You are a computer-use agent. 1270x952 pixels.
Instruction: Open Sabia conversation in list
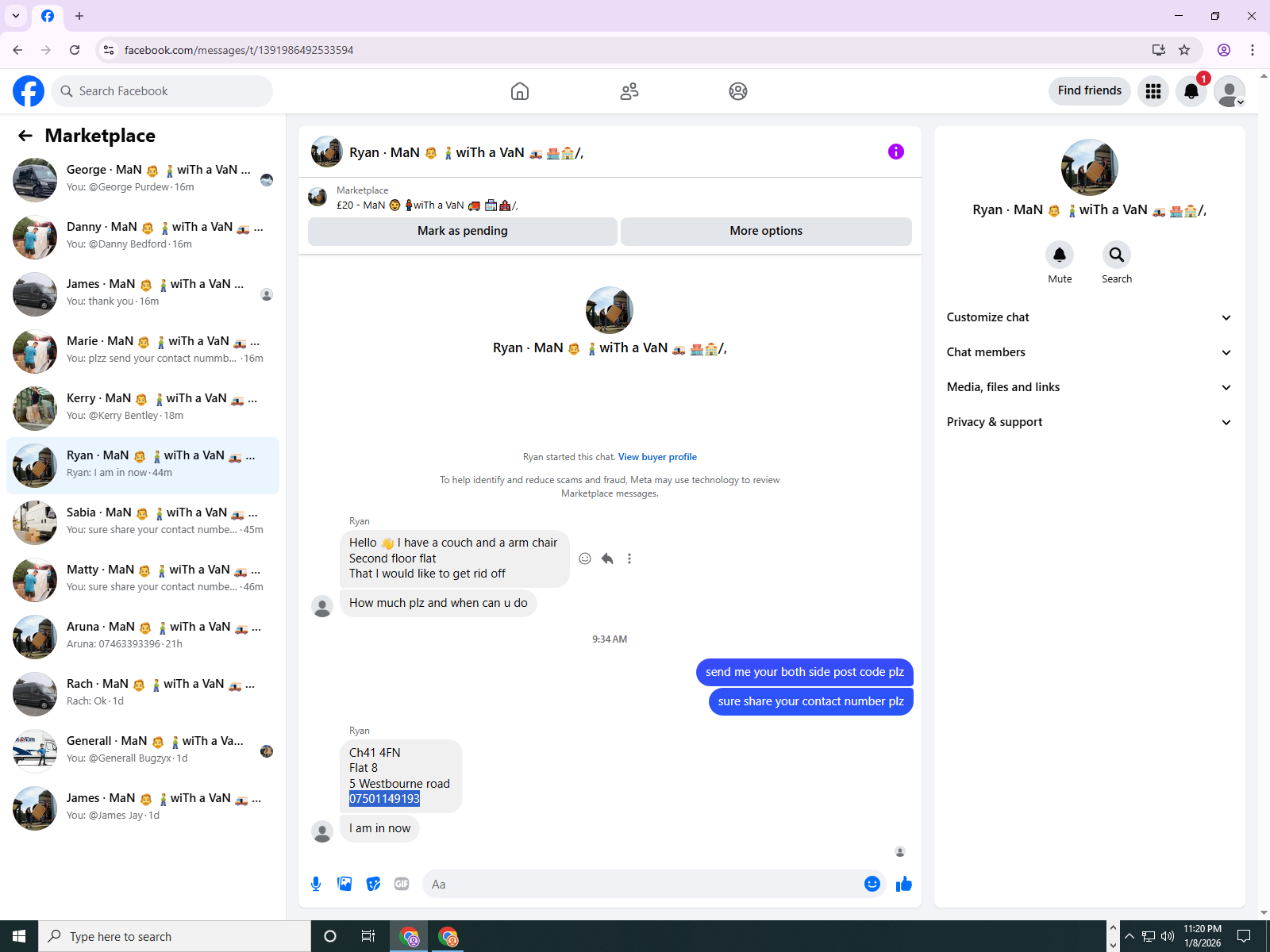click(143, 523)
